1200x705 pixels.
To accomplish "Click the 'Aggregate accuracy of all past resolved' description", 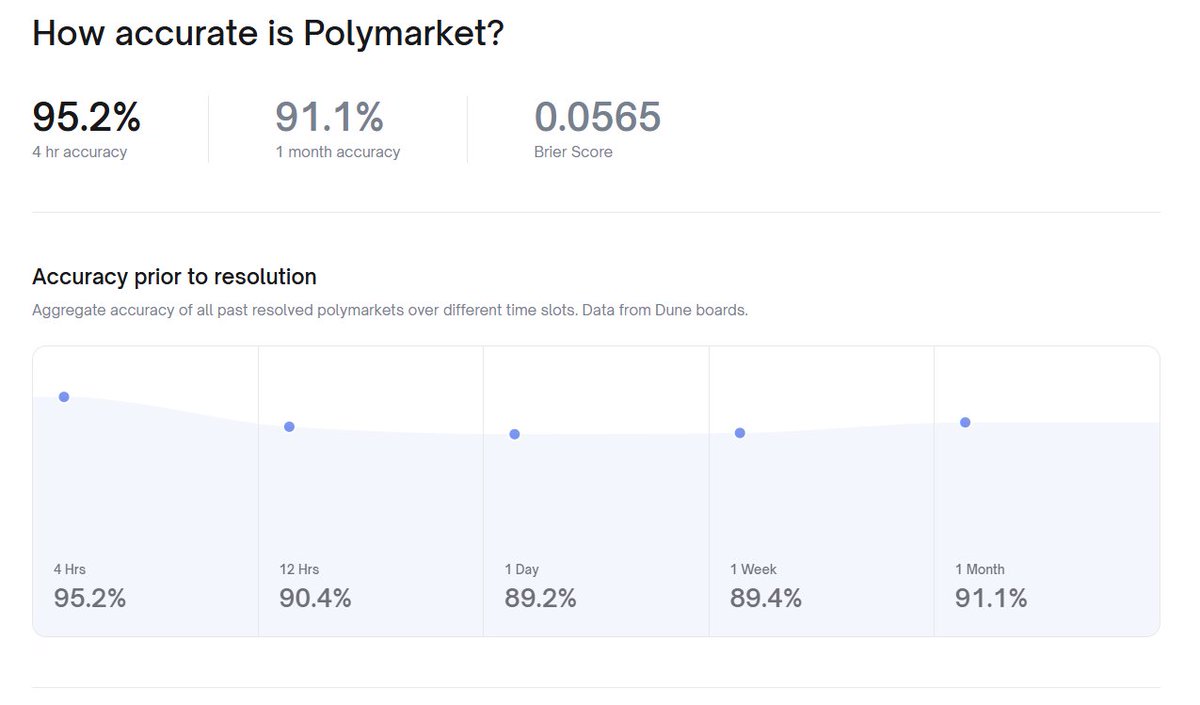I will coord(390,310).
